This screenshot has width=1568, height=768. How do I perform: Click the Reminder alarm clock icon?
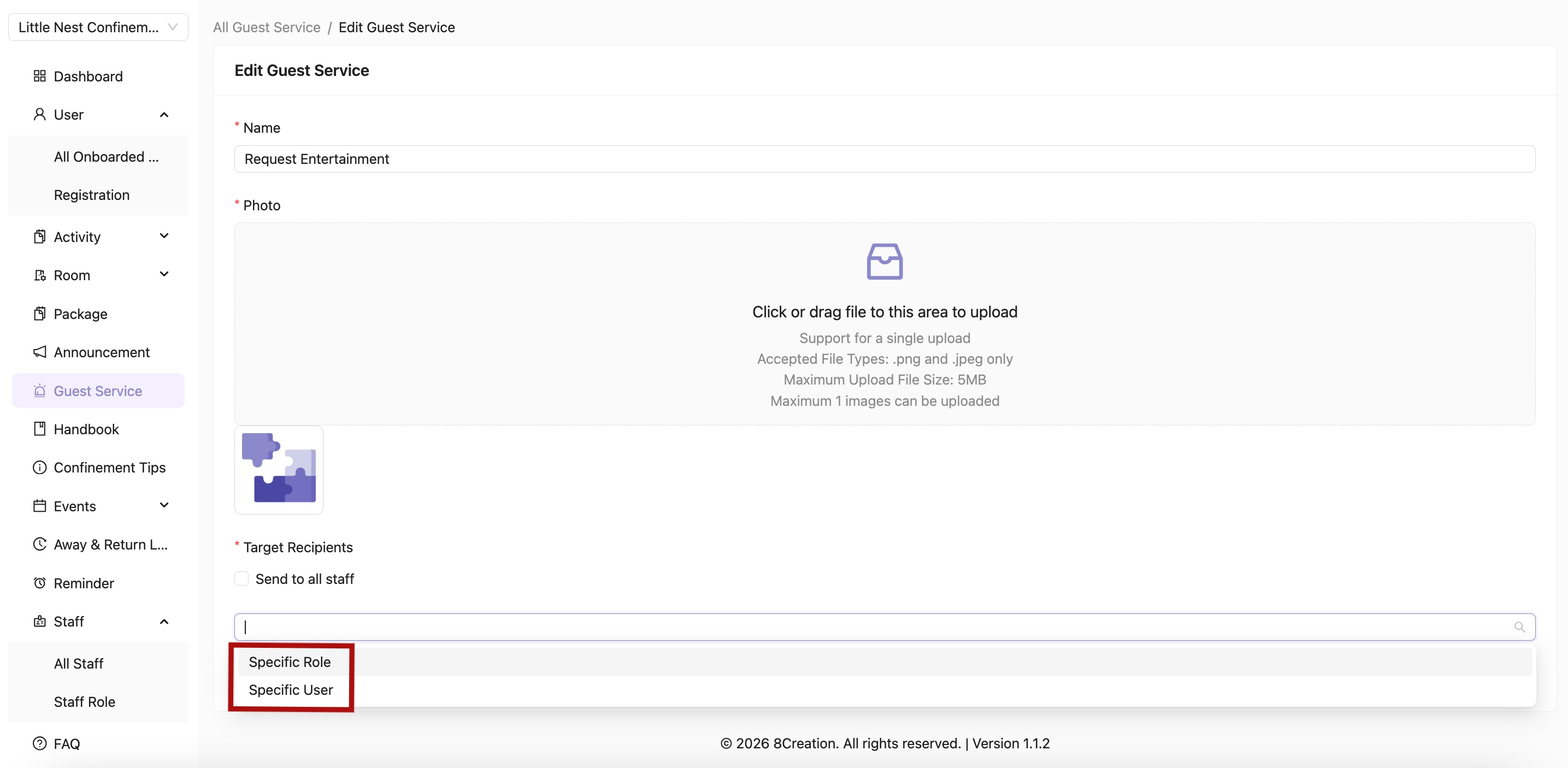pos(39,583)
